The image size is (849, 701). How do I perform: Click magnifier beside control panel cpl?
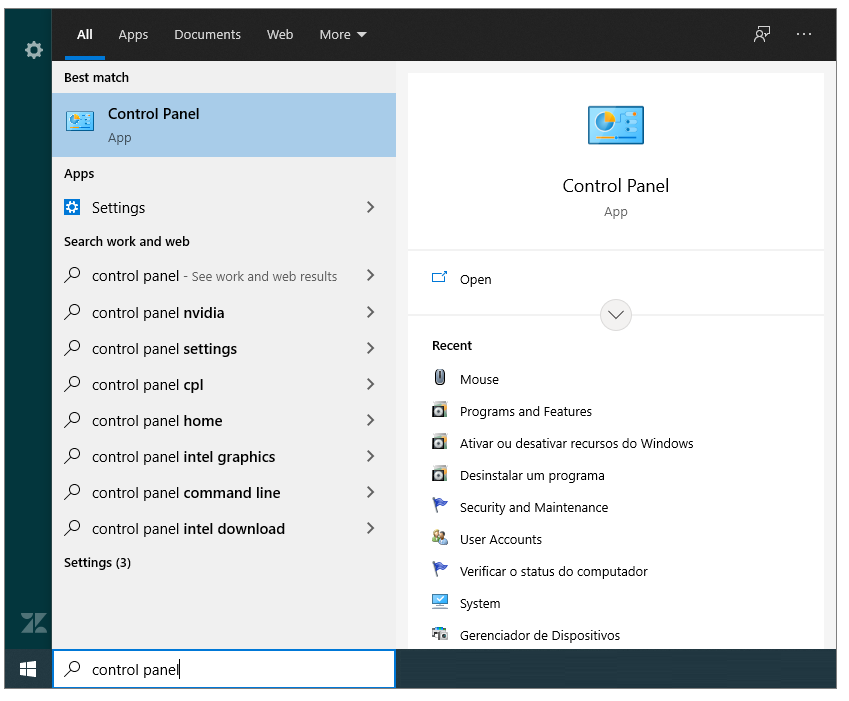[72, 384]
